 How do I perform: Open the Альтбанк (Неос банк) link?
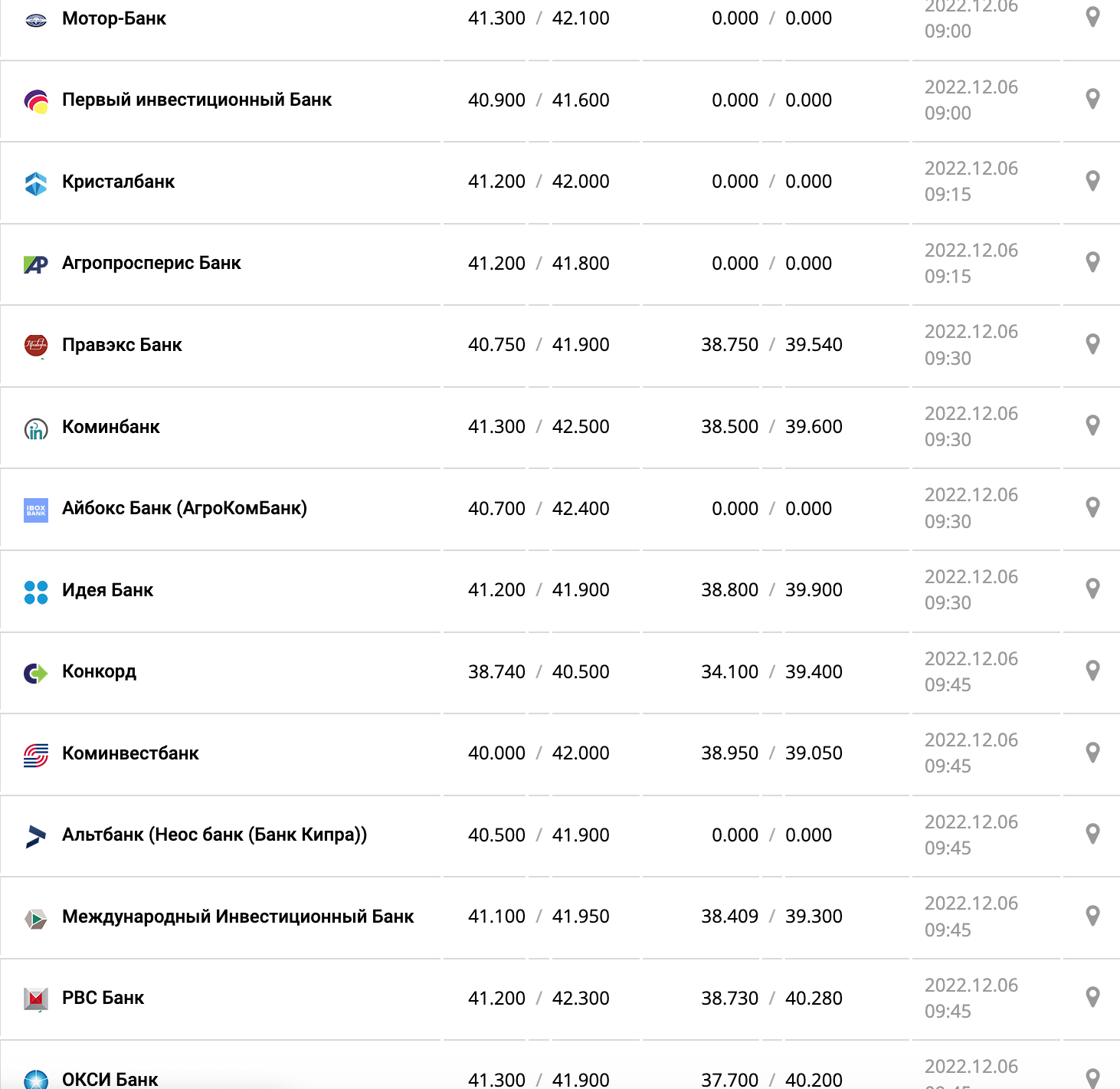(x=215, y=835)
